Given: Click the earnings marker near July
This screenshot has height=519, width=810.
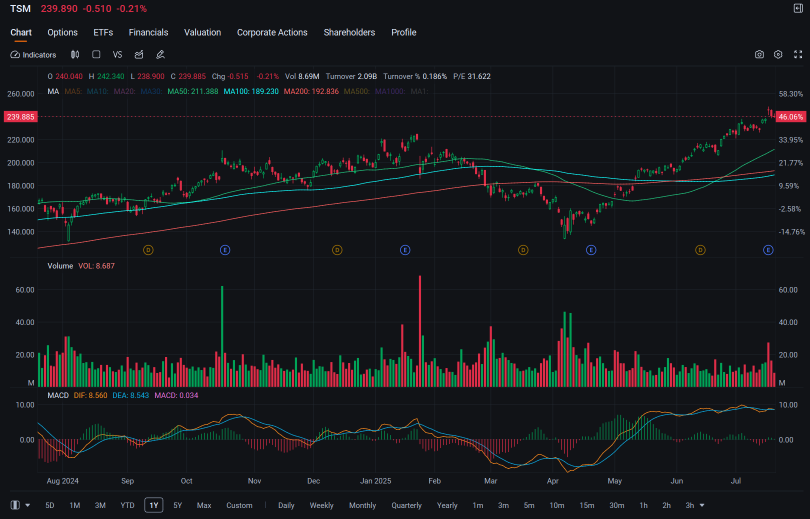Looking at the screenshot, I should 768,250.
